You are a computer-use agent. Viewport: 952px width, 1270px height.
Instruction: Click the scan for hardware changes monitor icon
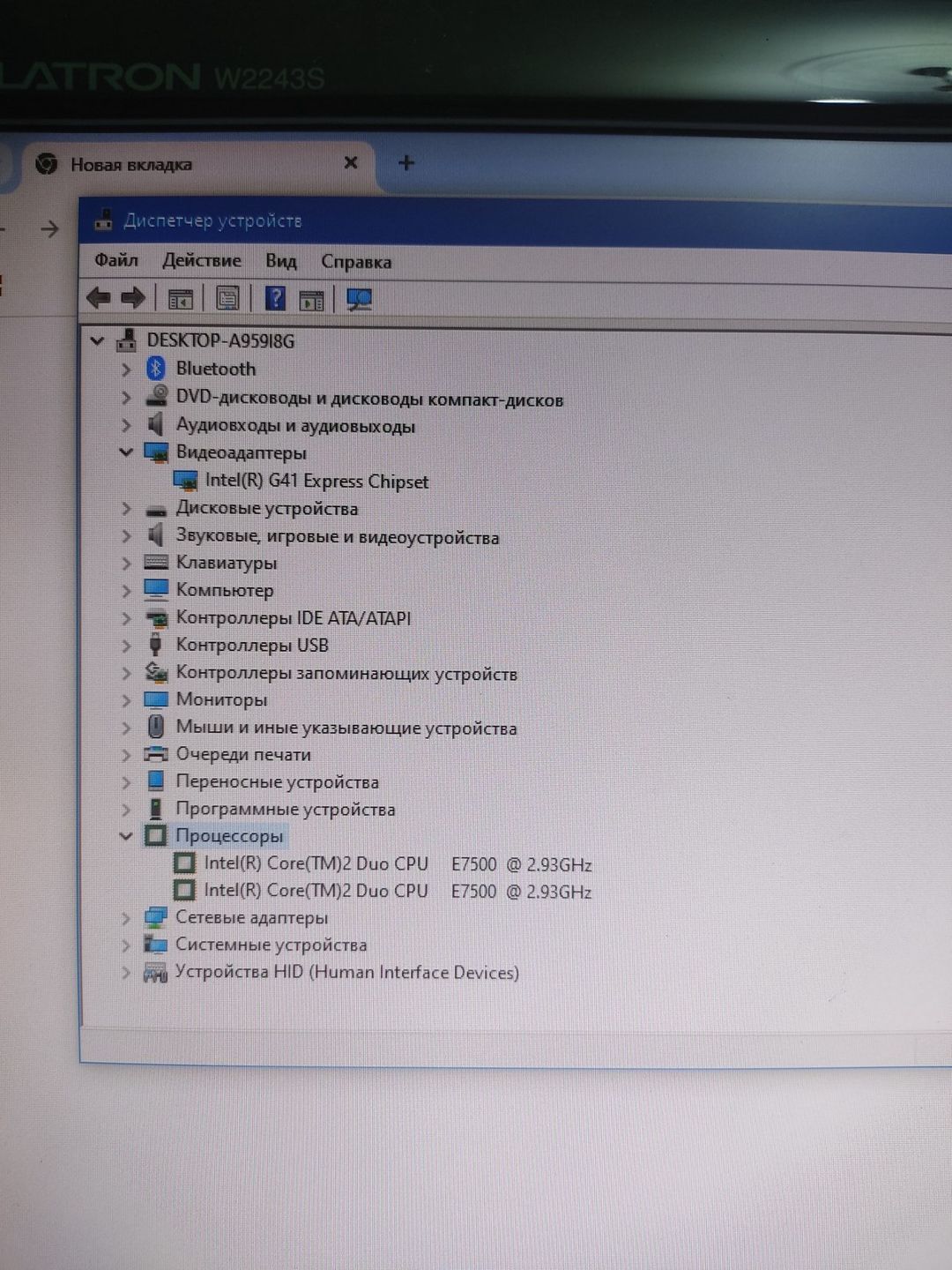tap(359, 300)
